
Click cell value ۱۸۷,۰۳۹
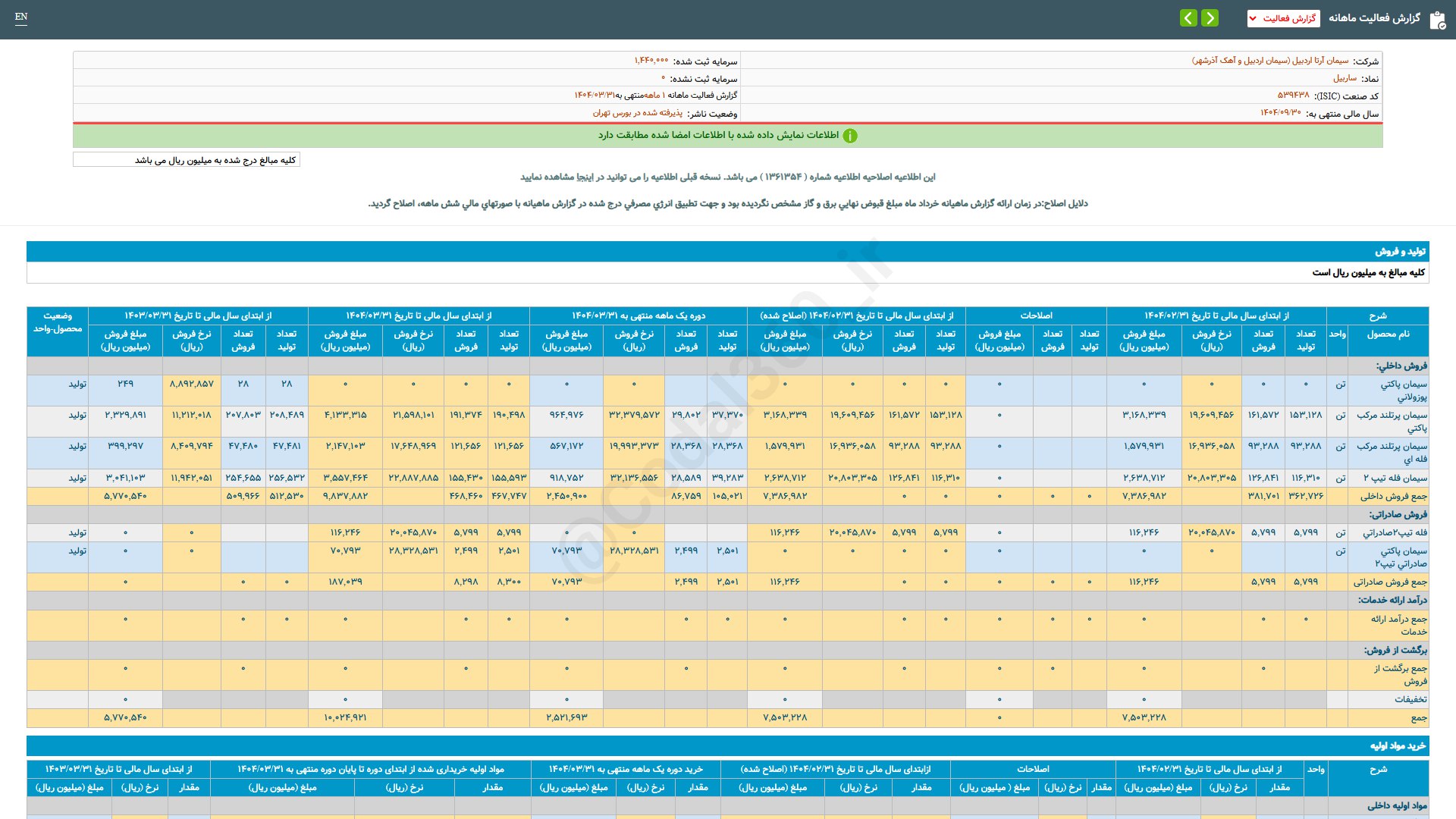(345, 582)
